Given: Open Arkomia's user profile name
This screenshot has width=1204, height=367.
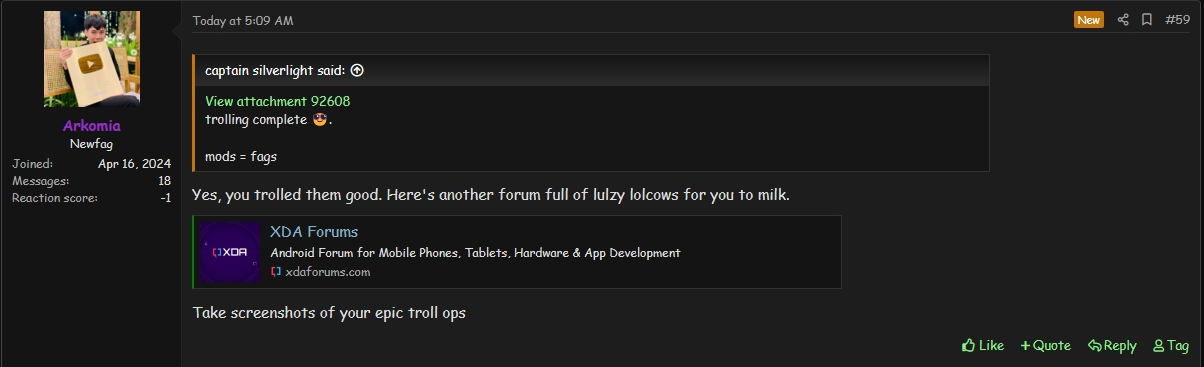Looking at the screenshot, I should pos(92,126).
